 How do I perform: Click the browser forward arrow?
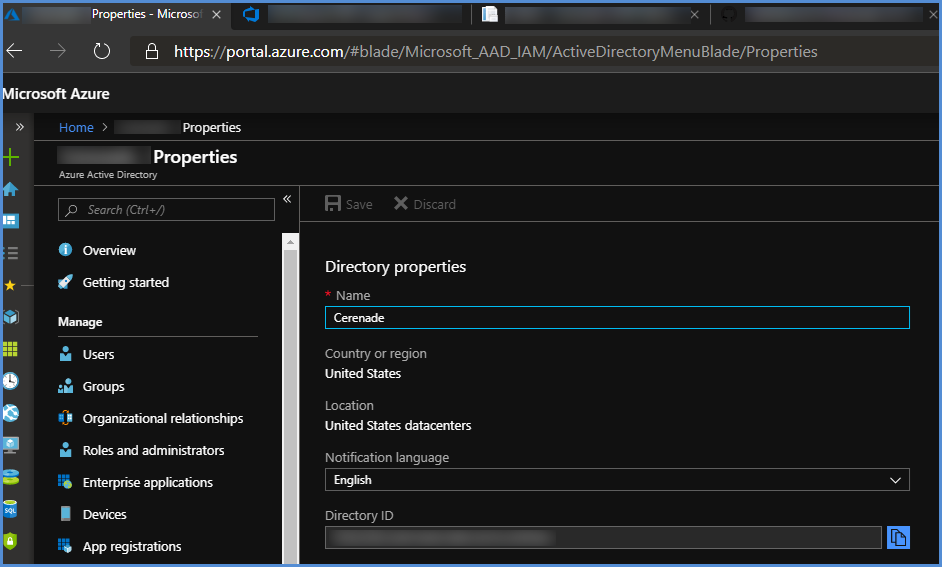point(58,51)
